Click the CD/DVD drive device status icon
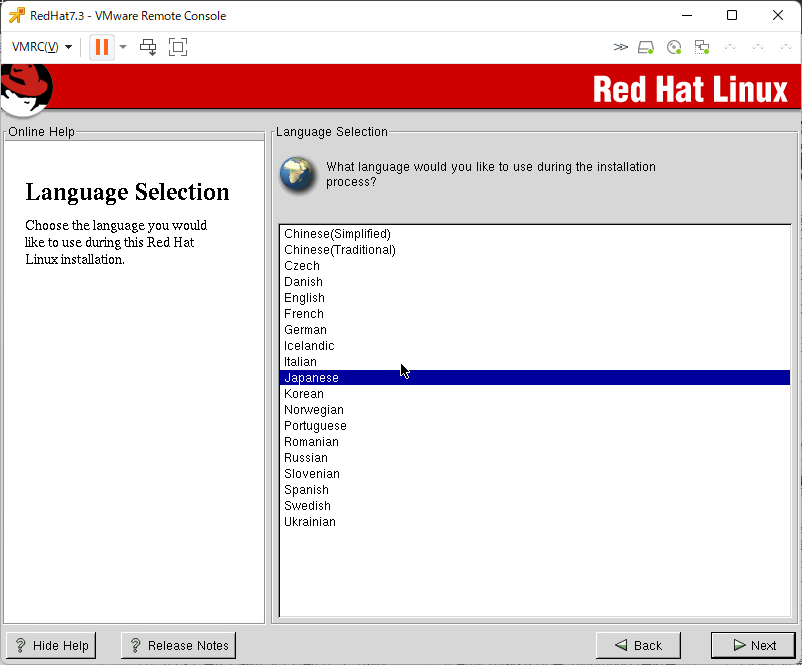The width and height of the screenshot is (802, 665). tap(674, 48)
